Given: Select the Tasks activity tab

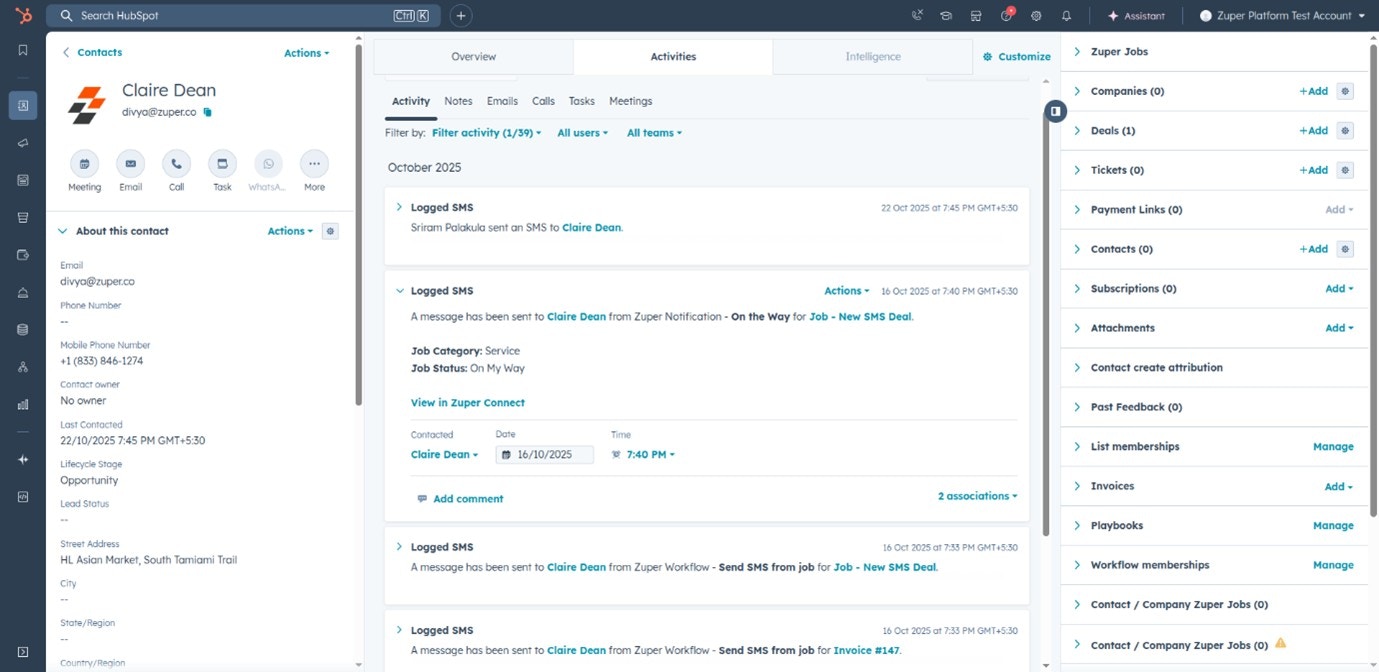Looking at the screenshot, I should [x=582, y=101].
